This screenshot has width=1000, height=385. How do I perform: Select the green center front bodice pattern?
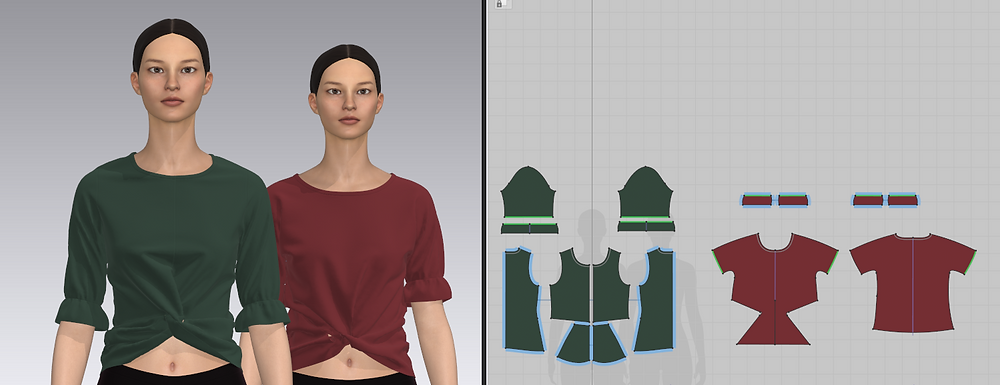click(x=591, y=284)
